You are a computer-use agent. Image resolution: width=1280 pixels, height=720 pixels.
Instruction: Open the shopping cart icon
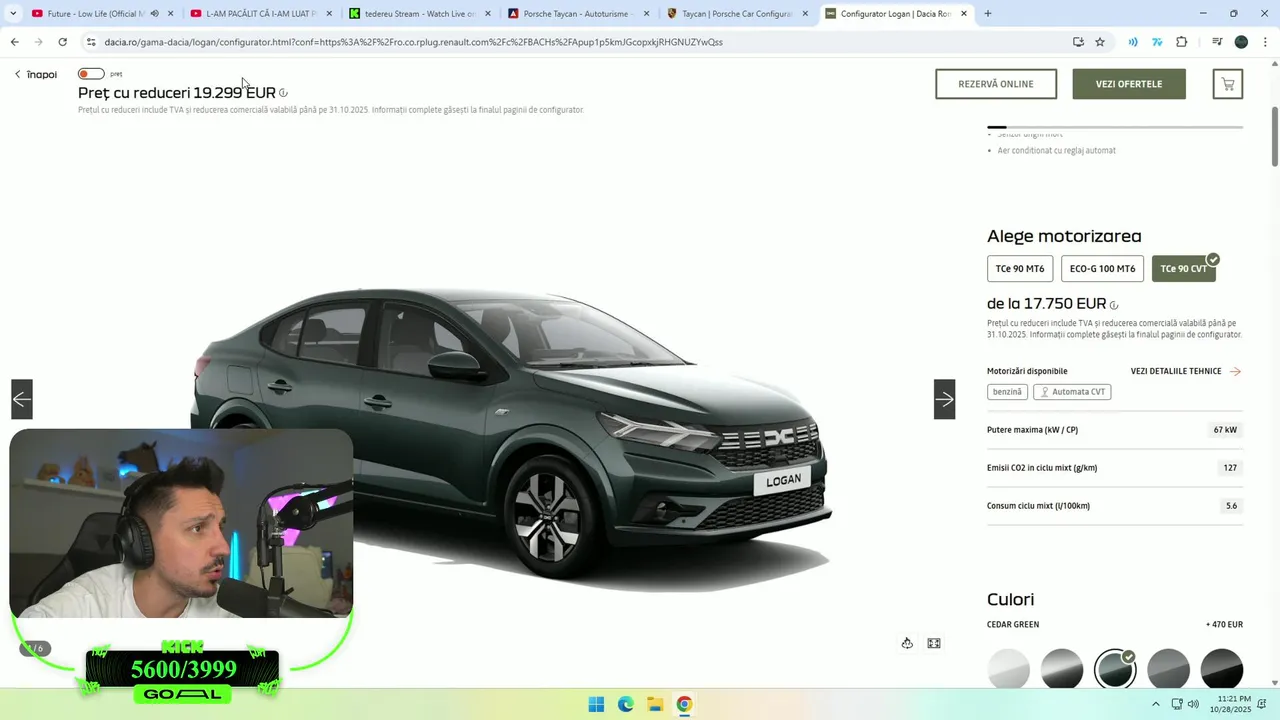pos(1228,84)
